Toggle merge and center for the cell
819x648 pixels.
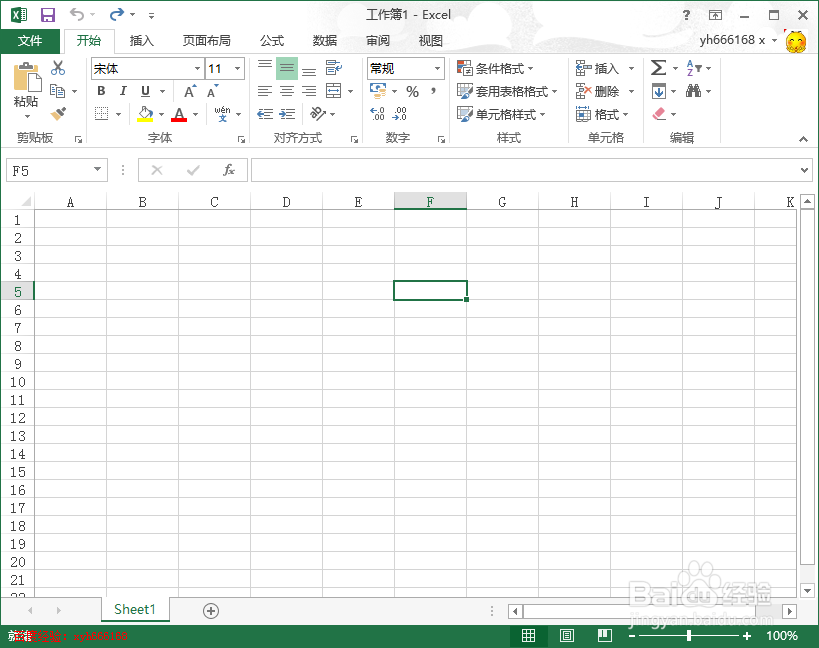tap(335, 90)
